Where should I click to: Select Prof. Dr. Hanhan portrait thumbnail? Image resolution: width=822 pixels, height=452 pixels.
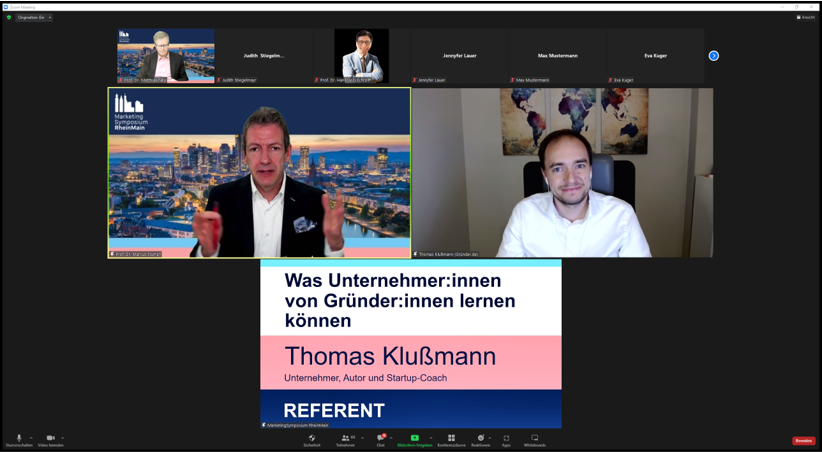(362, 56)
